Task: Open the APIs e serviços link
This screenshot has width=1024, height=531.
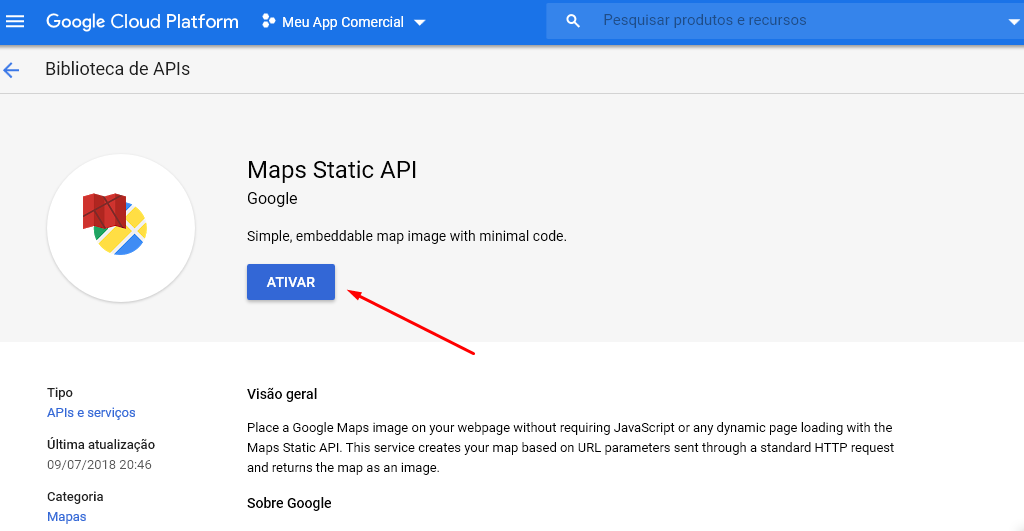Action: (x=91, y=413)
